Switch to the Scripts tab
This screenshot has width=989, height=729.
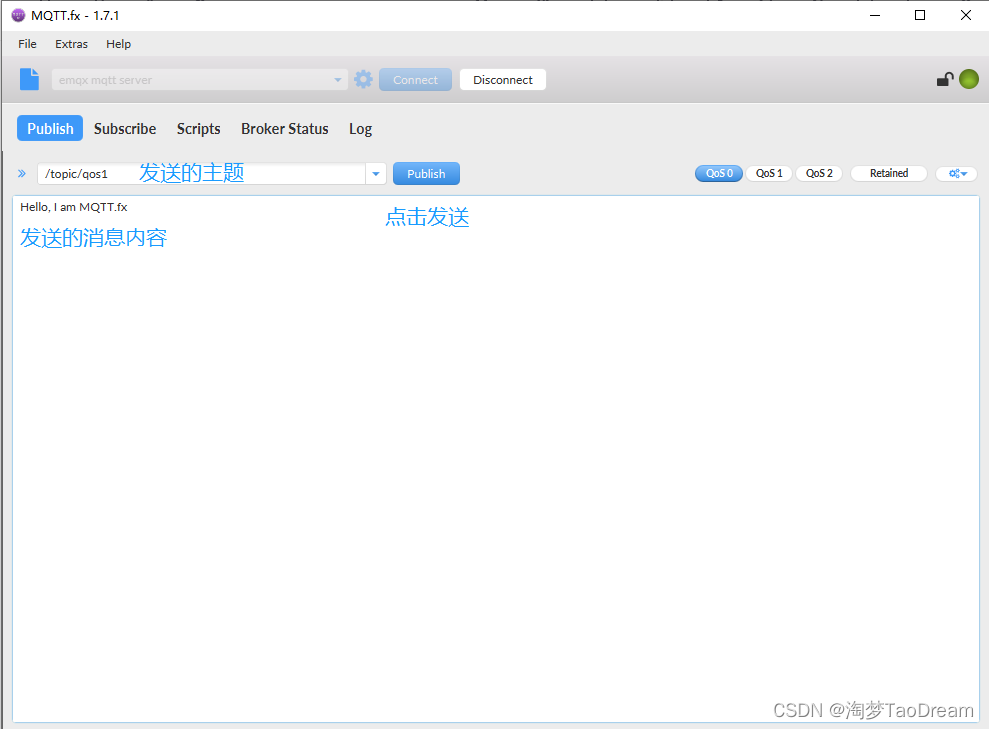tap(199, 129)
